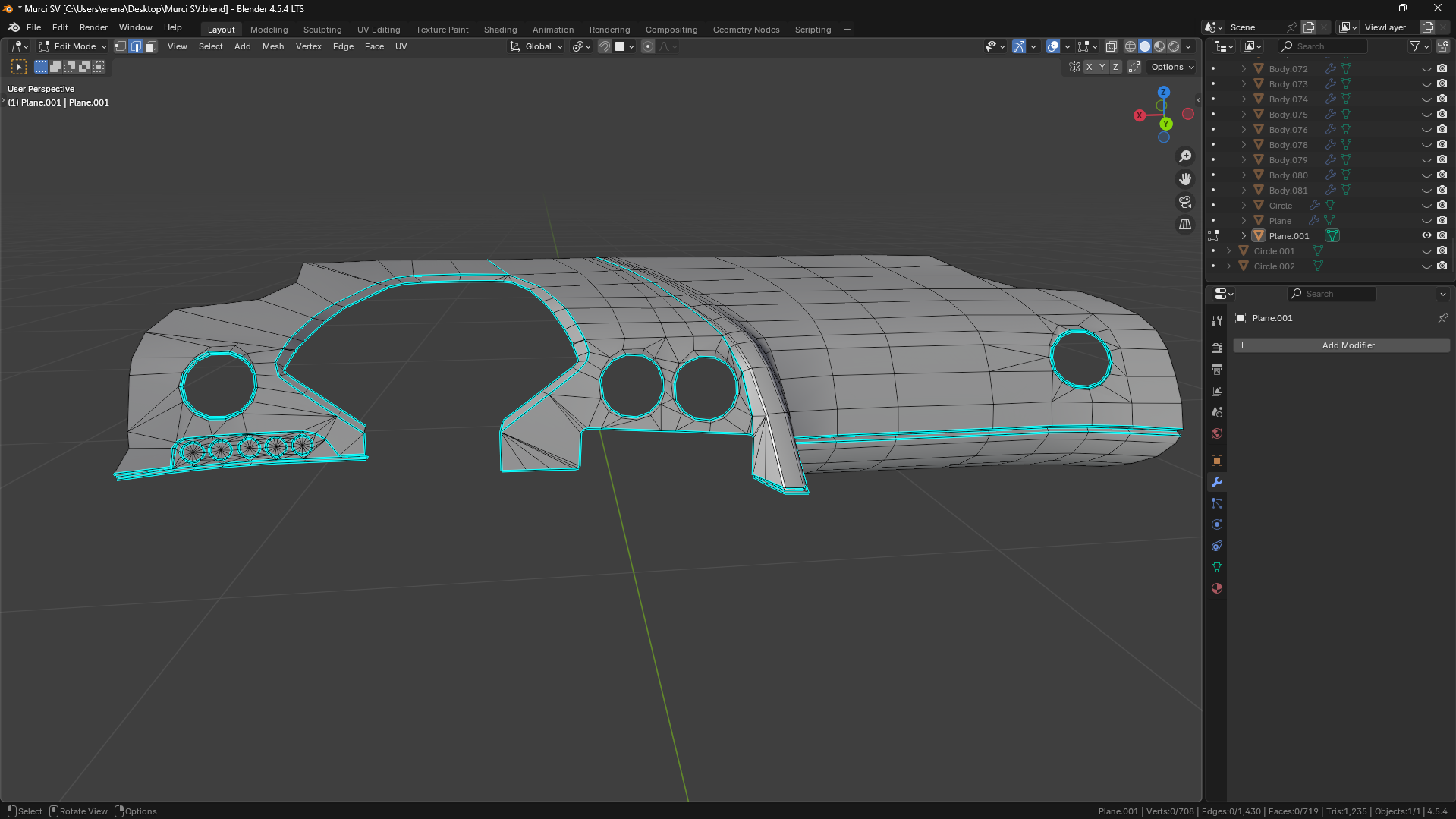Open the Edit Mode dropdown

[74, 46]
